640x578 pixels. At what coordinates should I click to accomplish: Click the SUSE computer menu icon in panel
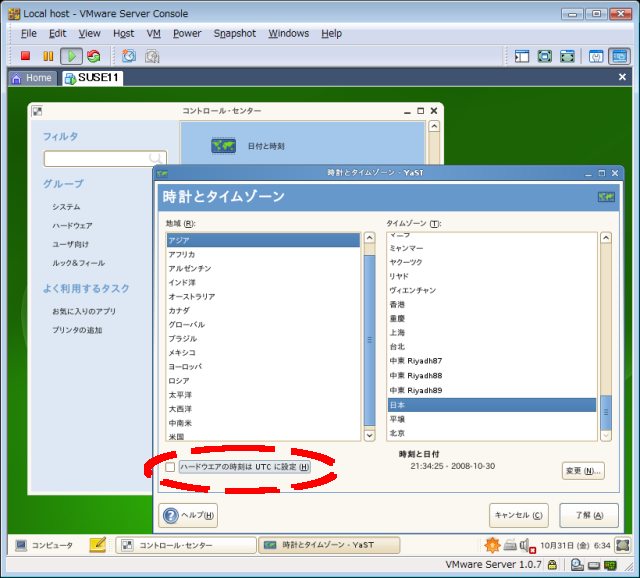coord(20,545)
